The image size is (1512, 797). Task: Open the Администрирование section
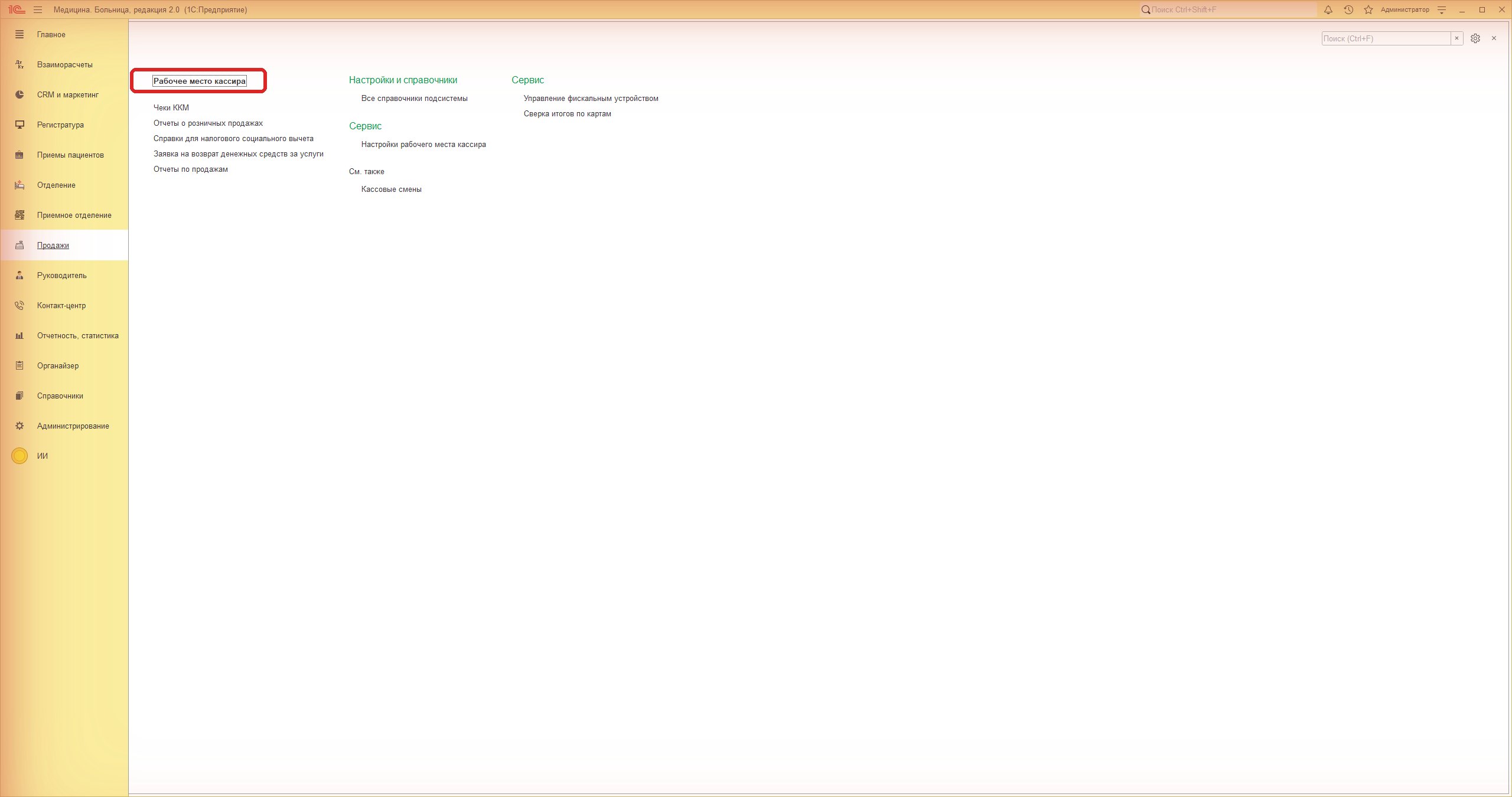[x=64, y=426]
